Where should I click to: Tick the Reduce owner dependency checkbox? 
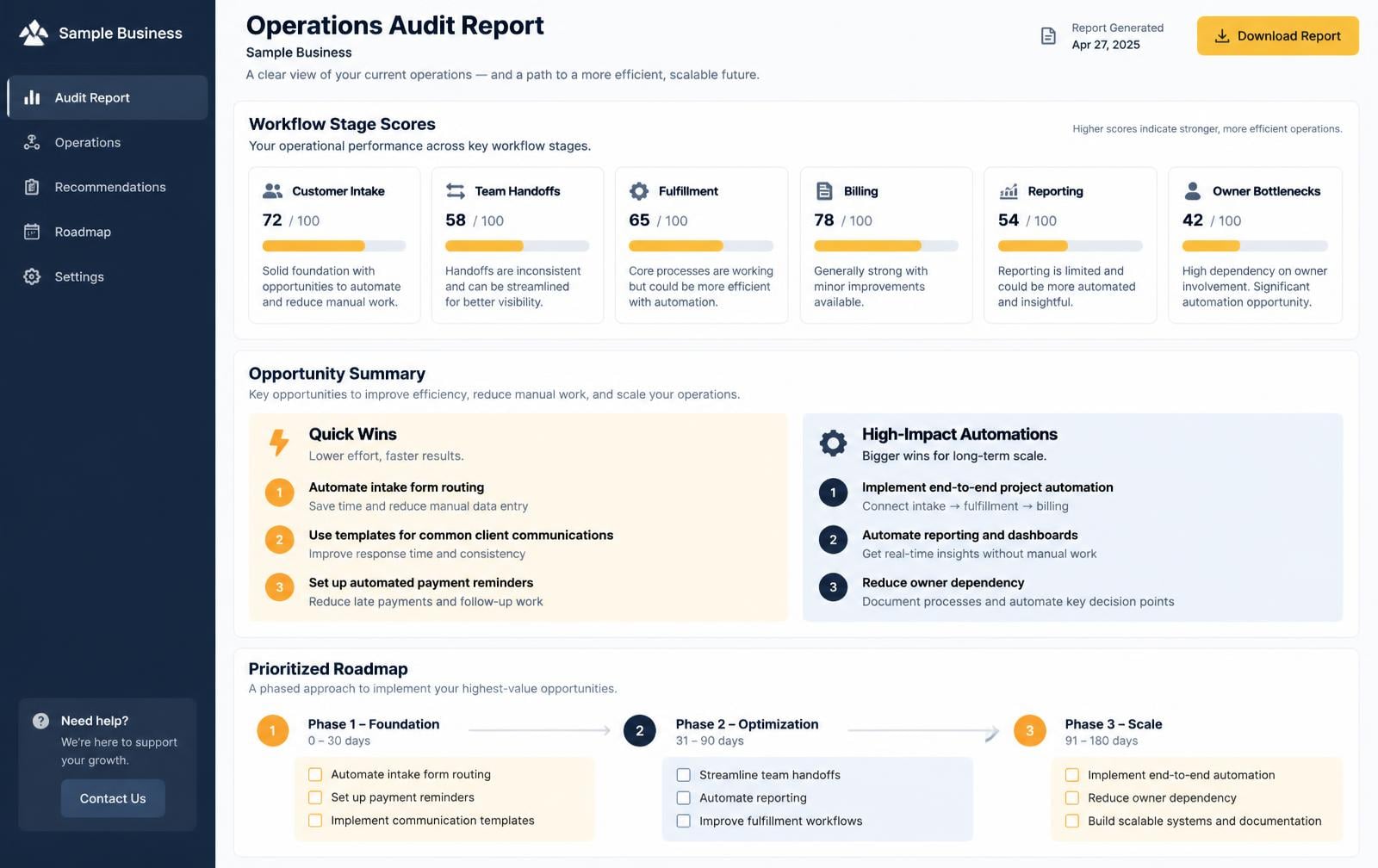[1072, 798]
